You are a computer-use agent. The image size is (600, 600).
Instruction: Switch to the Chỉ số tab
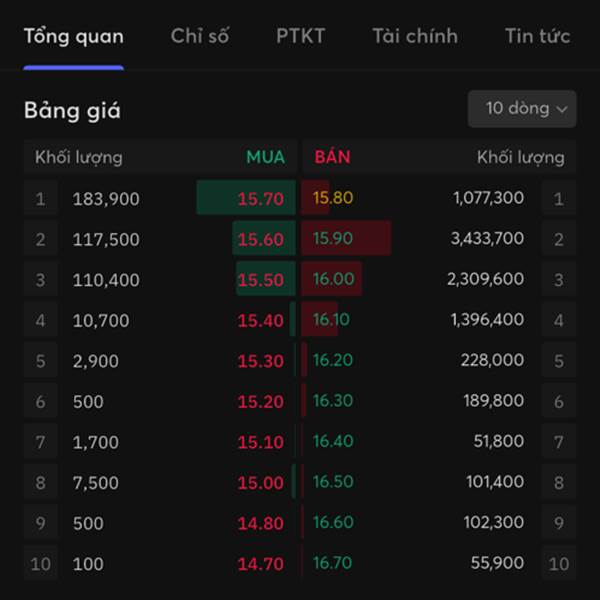pos(200,37)
